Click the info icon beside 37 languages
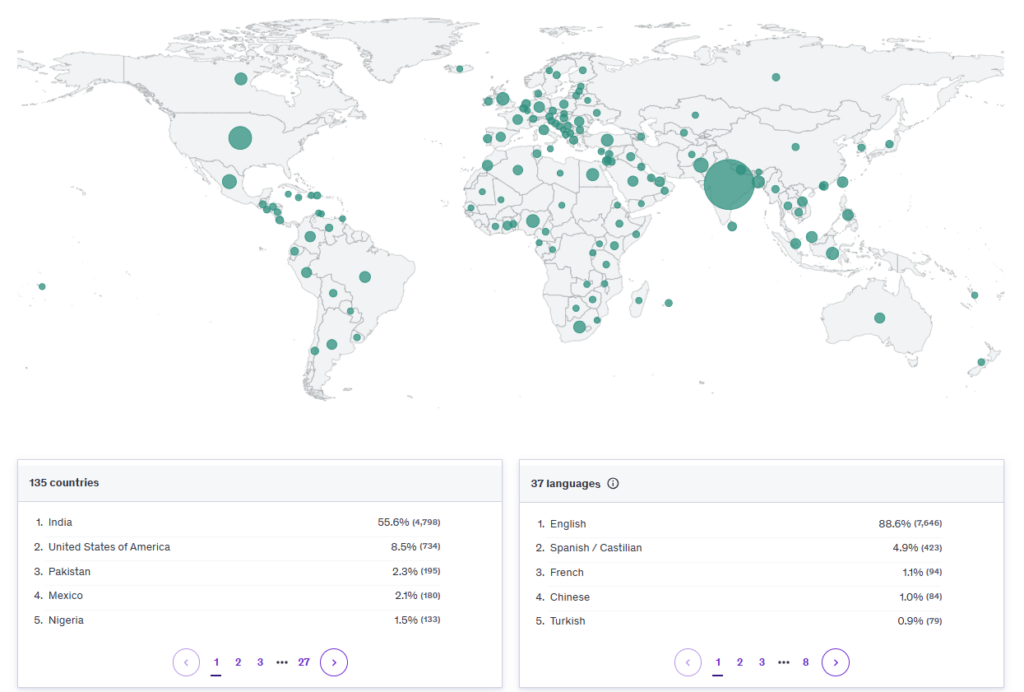 [613, 483]
